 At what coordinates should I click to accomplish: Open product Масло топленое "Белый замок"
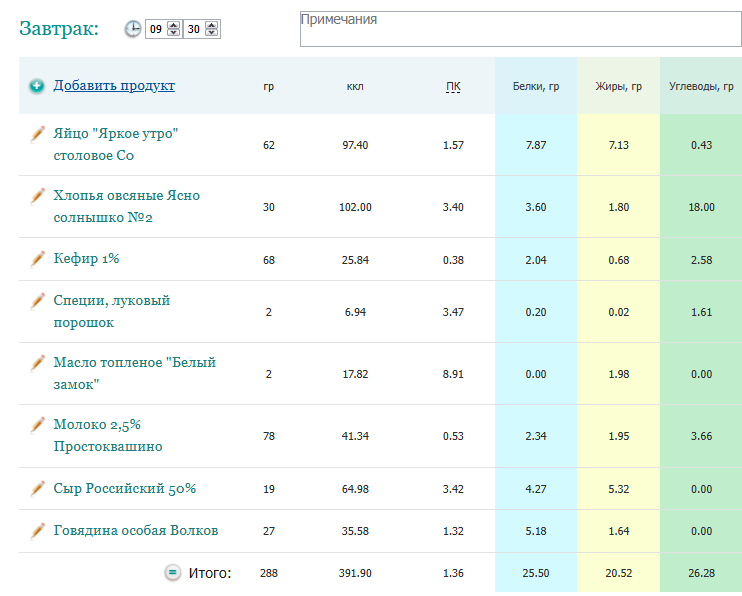click(x=134, y=374)
